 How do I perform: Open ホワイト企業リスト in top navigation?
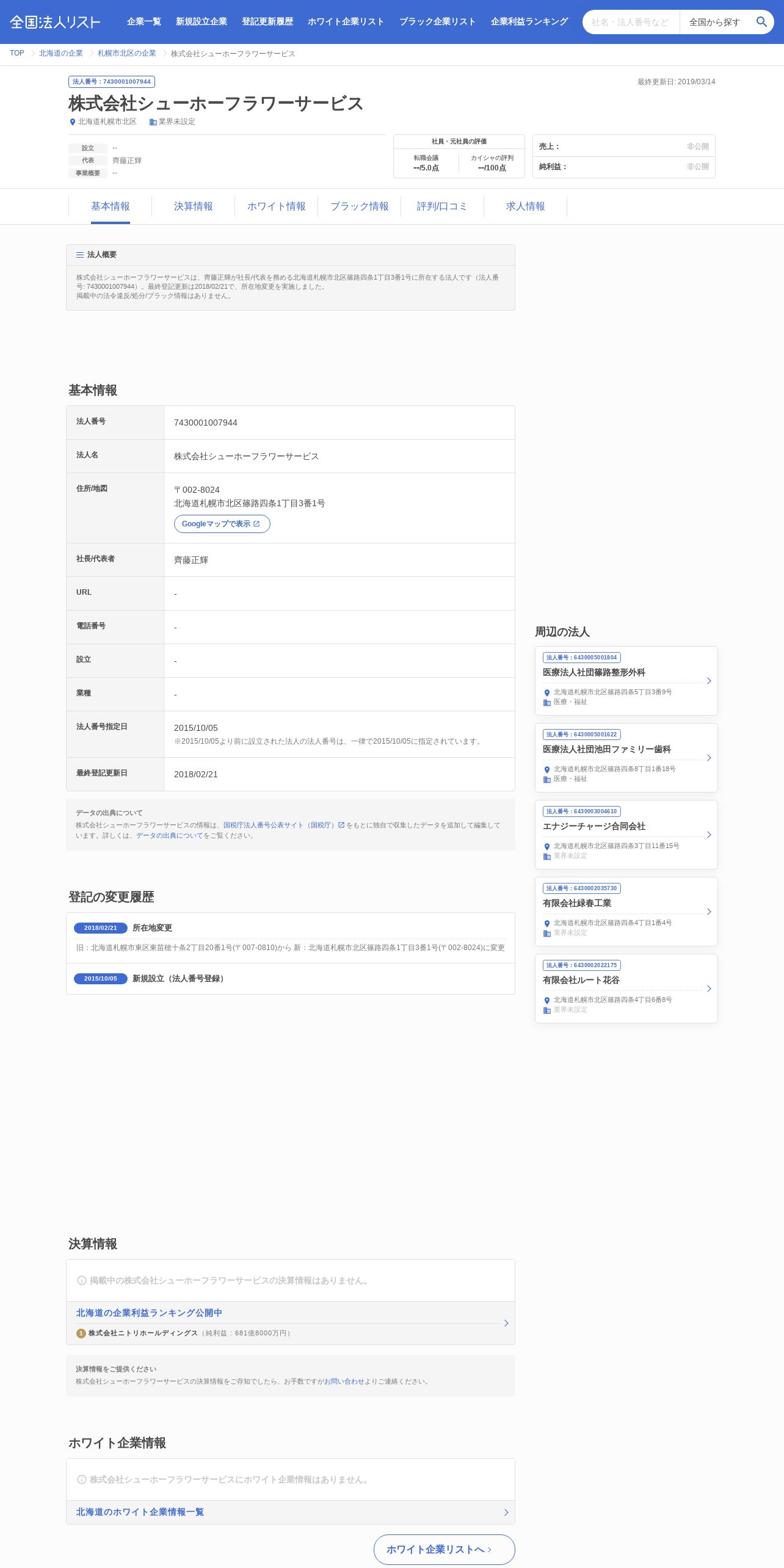coord(346,21)
